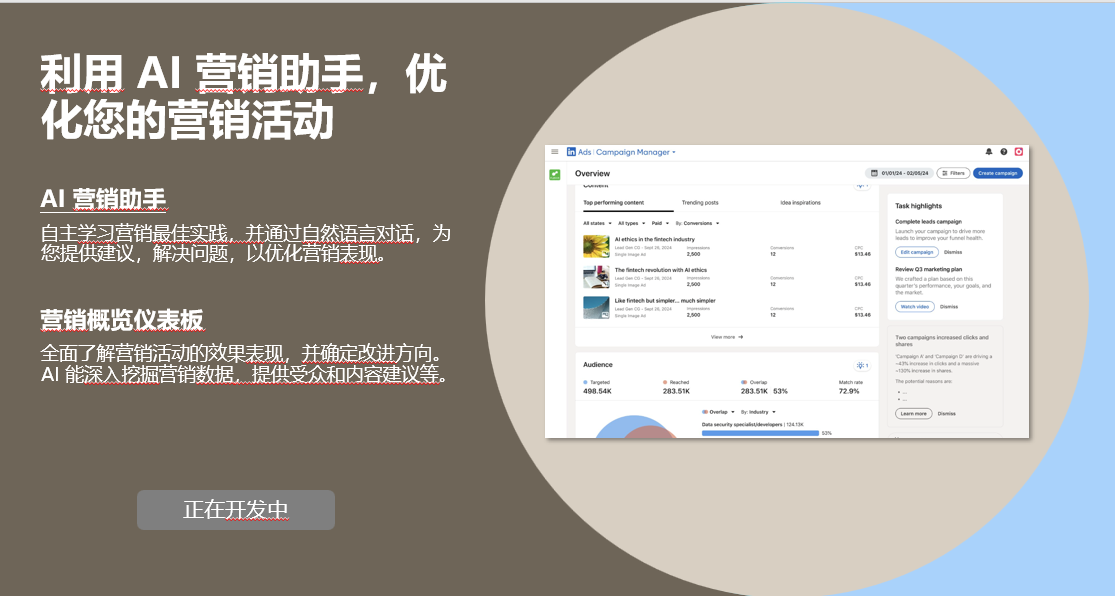Open the By: Conversions sort dropdown

pyautogui.click(x=698, y=223)
